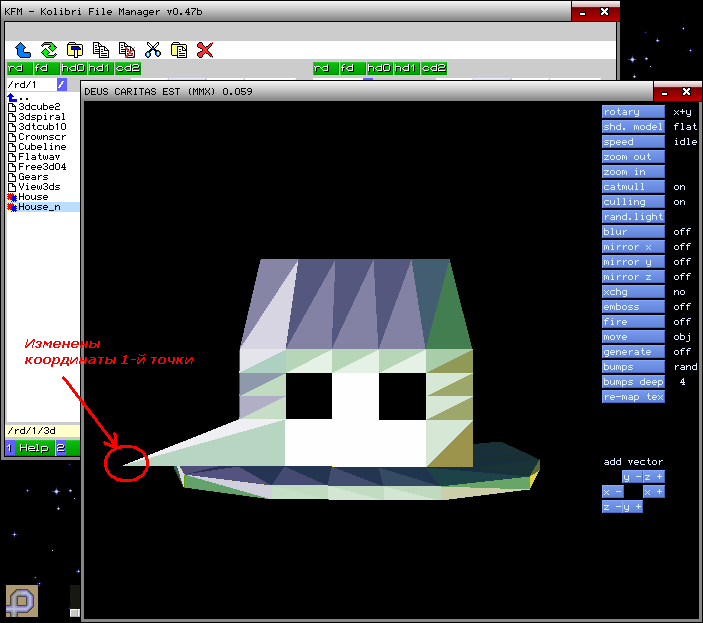The width and height of the screenshot is (703, 623).
Task: Switch right panel to cd2 drive tab
Action: tap(433, 68)
